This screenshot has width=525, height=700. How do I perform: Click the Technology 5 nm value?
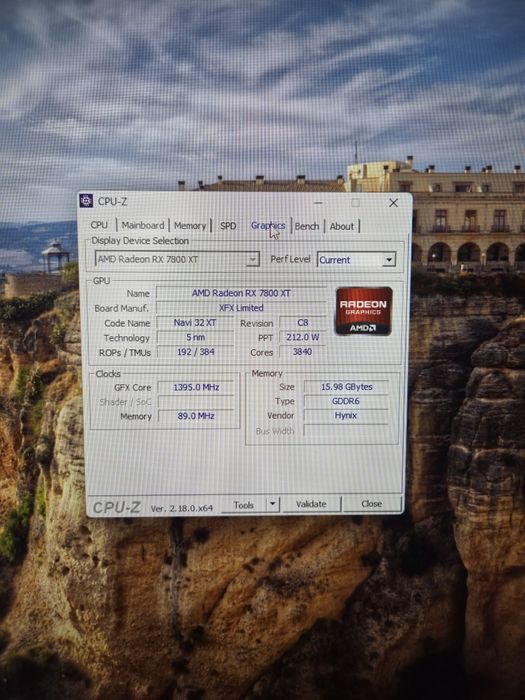pyautogui.click(x=195, y=337)
